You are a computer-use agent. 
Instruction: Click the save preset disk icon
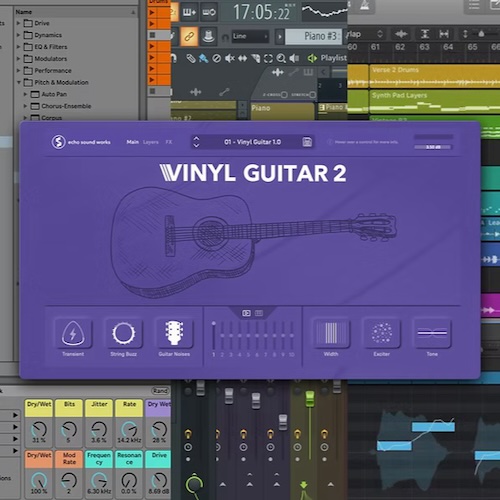point(307,142)
